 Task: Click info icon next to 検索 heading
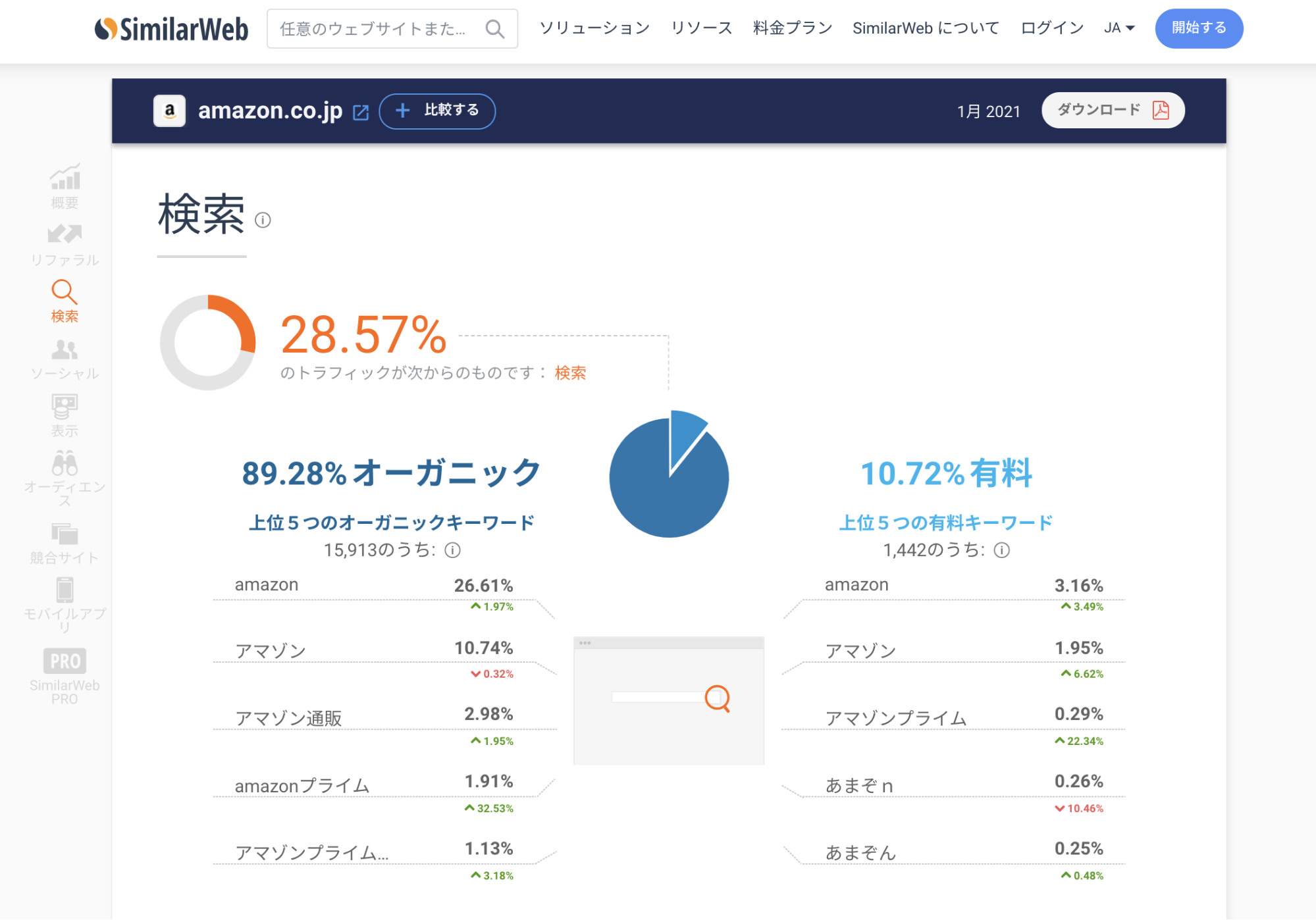pyautogui.click(x=263, y=220)
